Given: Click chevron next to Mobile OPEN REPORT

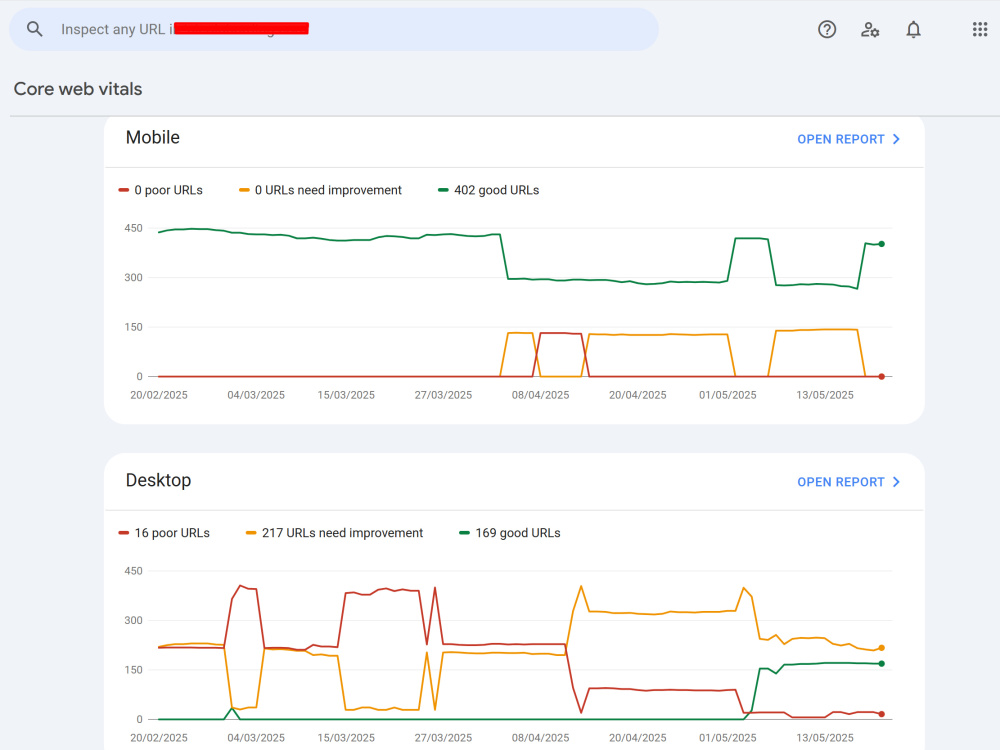Looking at the screenshot, I should (896, 139).
